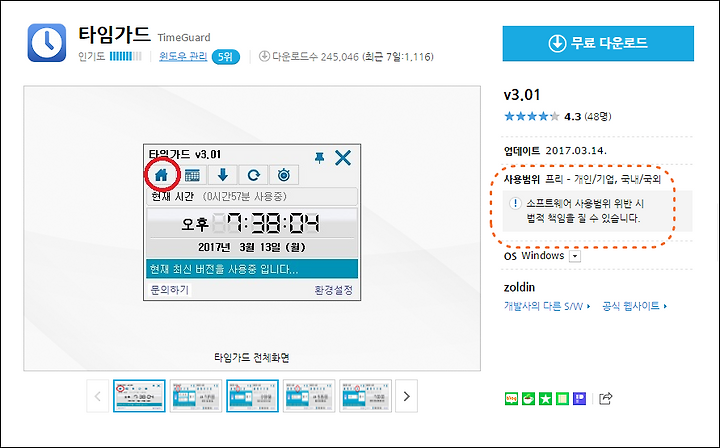Click the v3.01 version heading
Screen dimensions: 720x448
(x=522, y=95)
